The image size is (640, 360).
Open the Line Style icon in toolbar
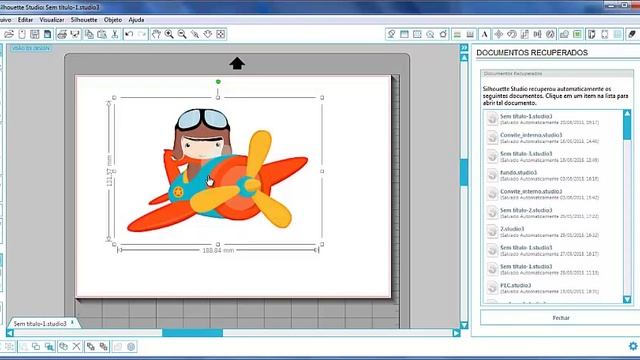[470, 34]
